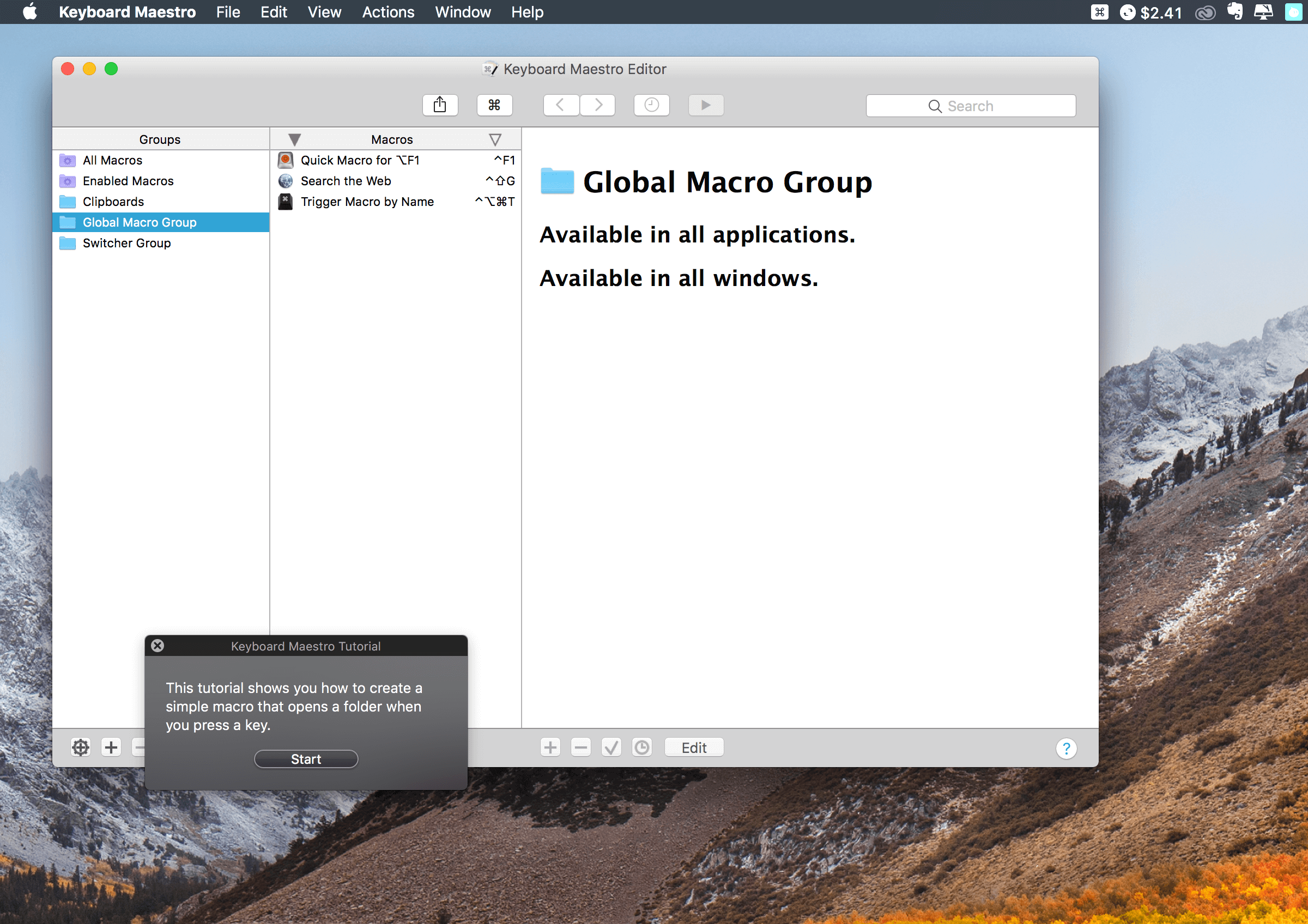Viewport: 1308px width, 924px height.
Task: Click the Keyboard Maestro status menu bar icon
Action: click(x=1099, y=12)
